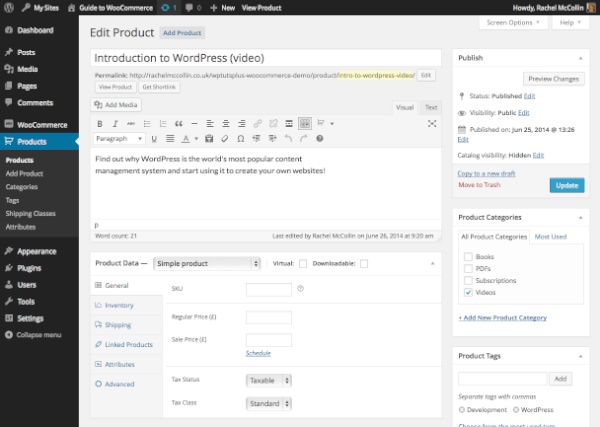
Task: Open the editor help question mark icon
Action: tap(320, 139)
